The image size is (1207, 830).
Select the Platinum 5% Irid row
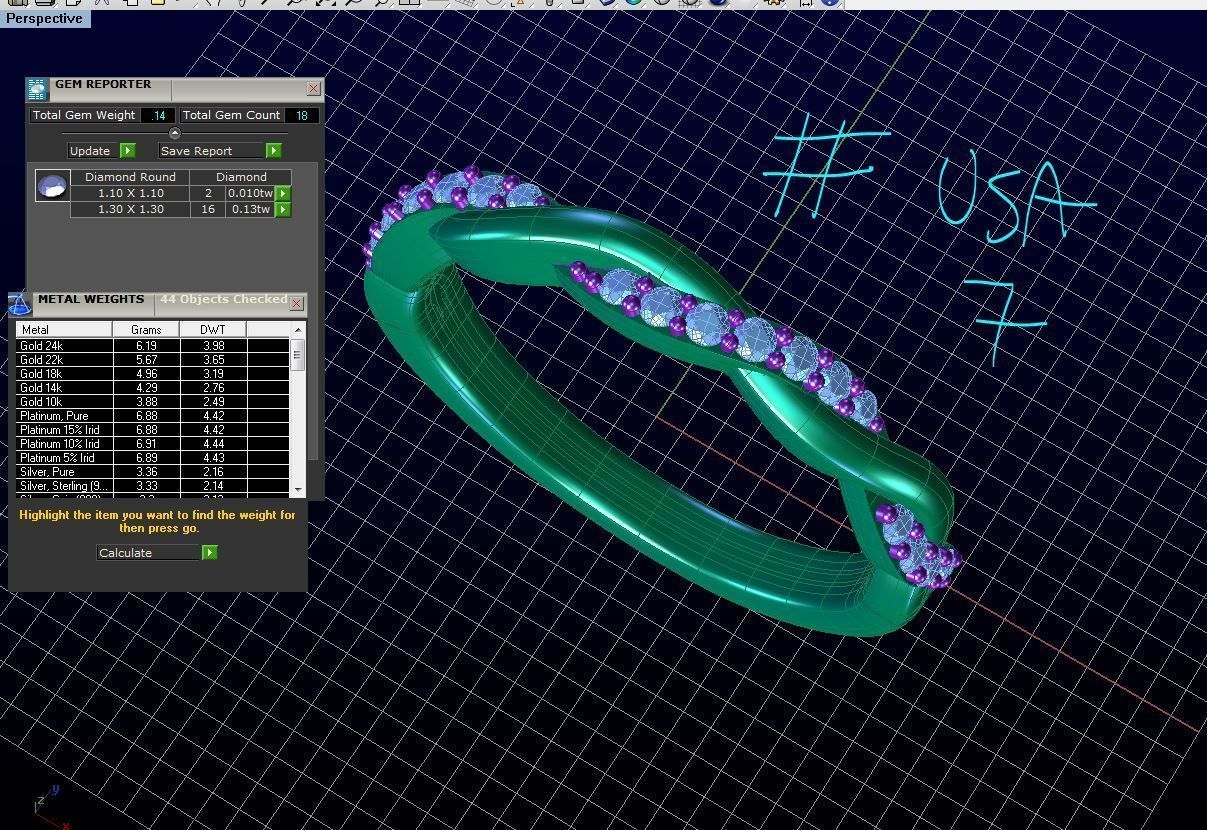(x=152, y=458)
